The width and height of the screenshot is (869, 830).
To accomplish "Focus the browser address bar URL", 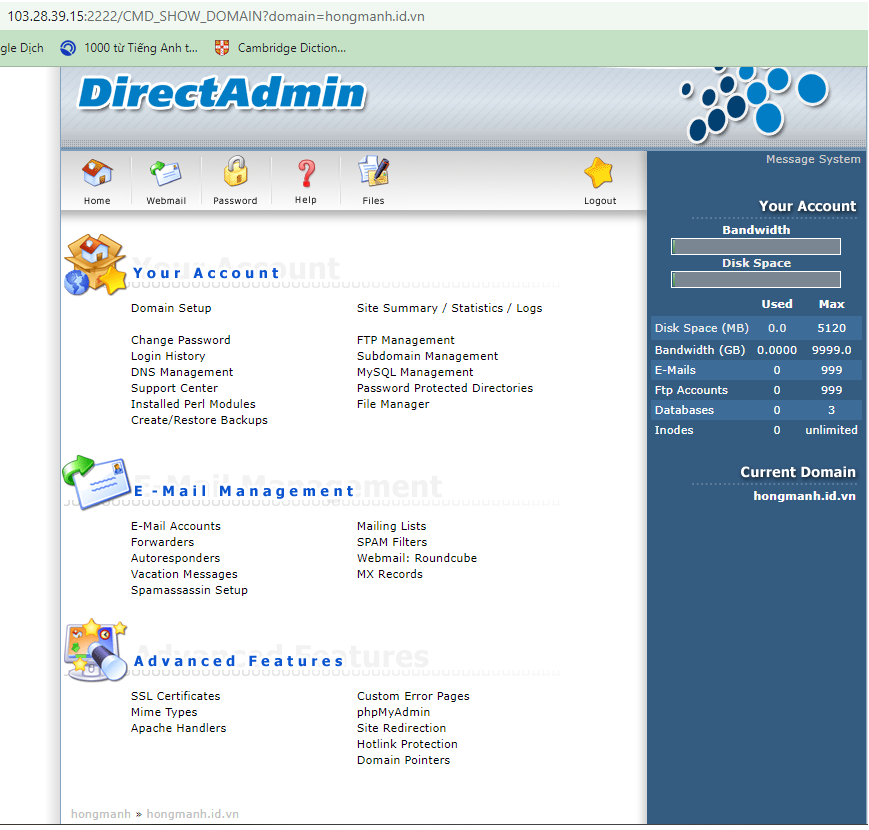I will [x=216, y=16].
